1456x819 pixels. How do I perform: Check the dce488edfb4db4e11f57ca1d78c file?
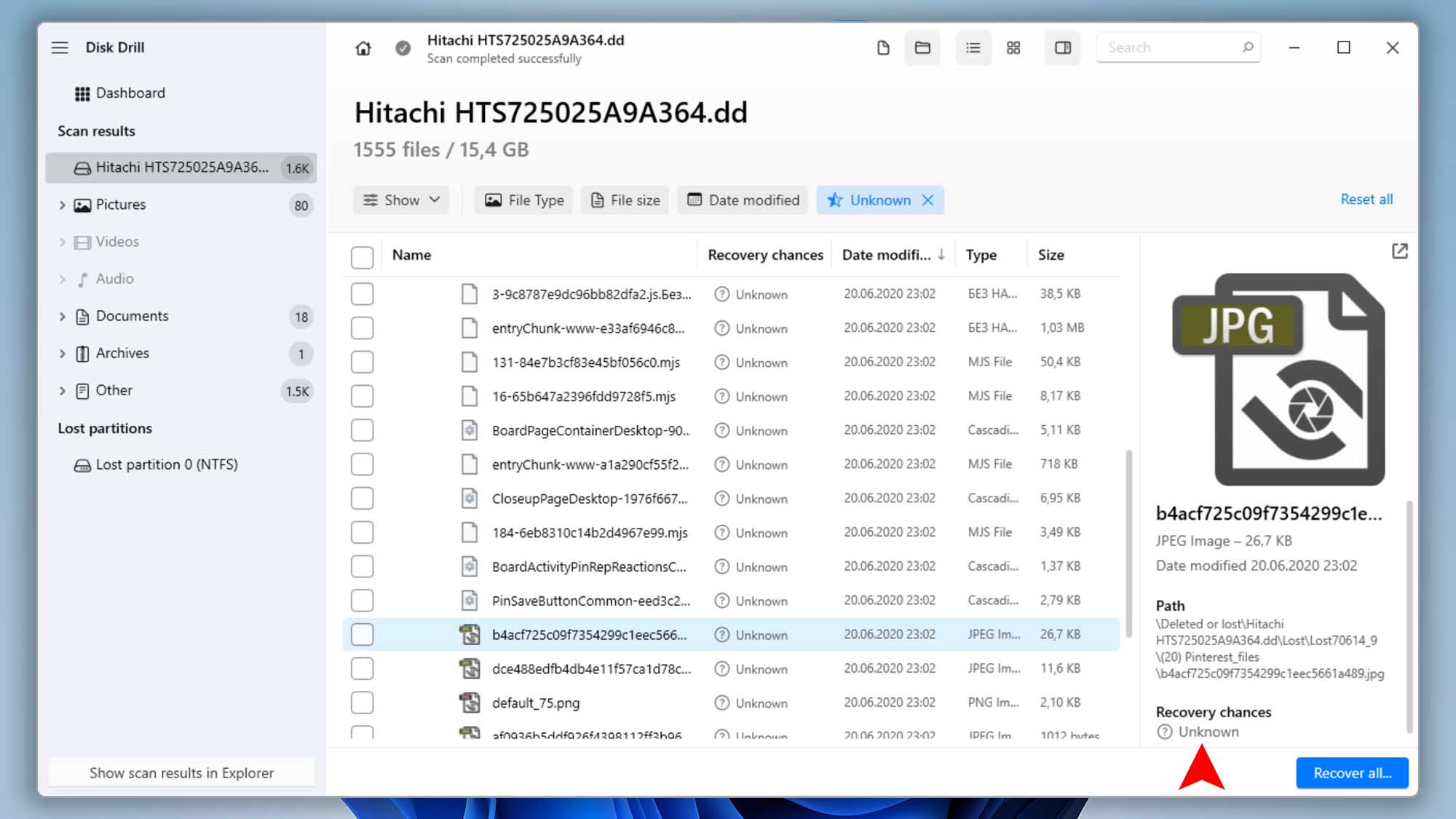click(x=362, y=668)
